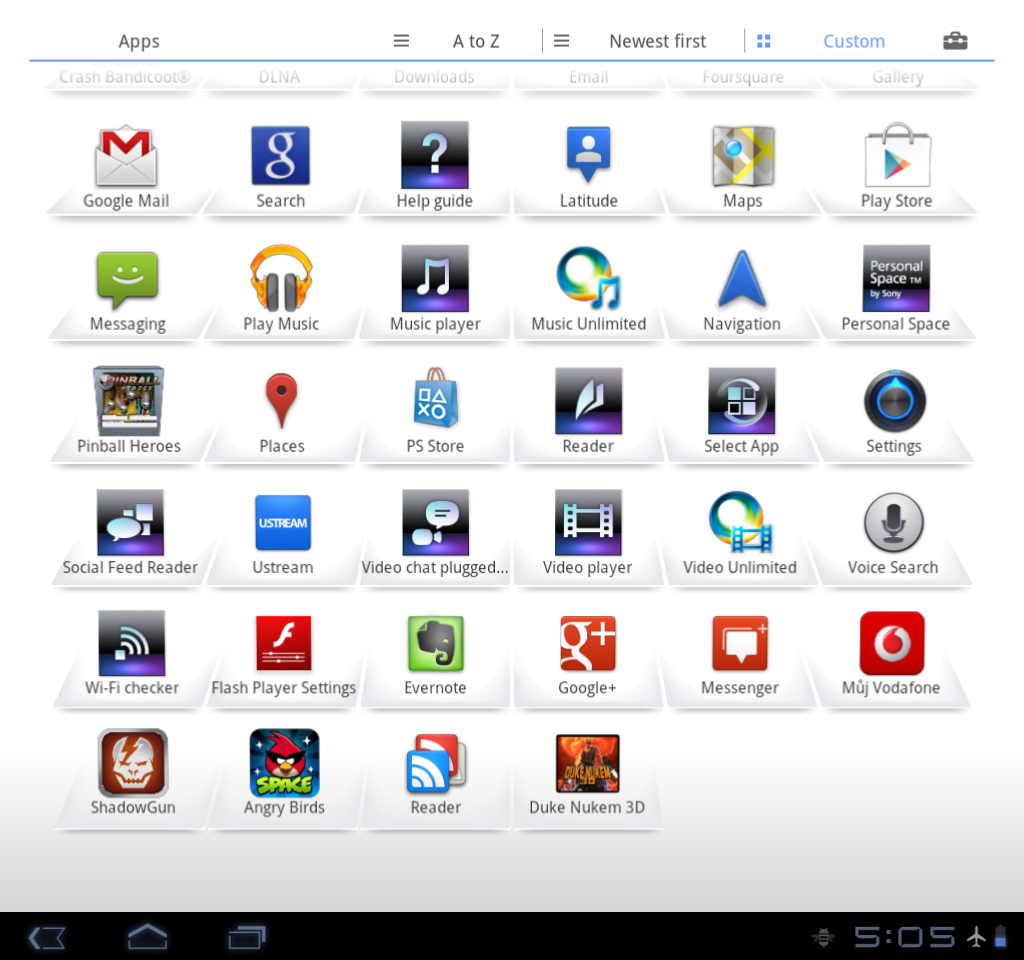Image resolution: width=1024 pixels, height=960 pixels.
Task: Launch Angry Birds
Action: click(x=282, y=763)
